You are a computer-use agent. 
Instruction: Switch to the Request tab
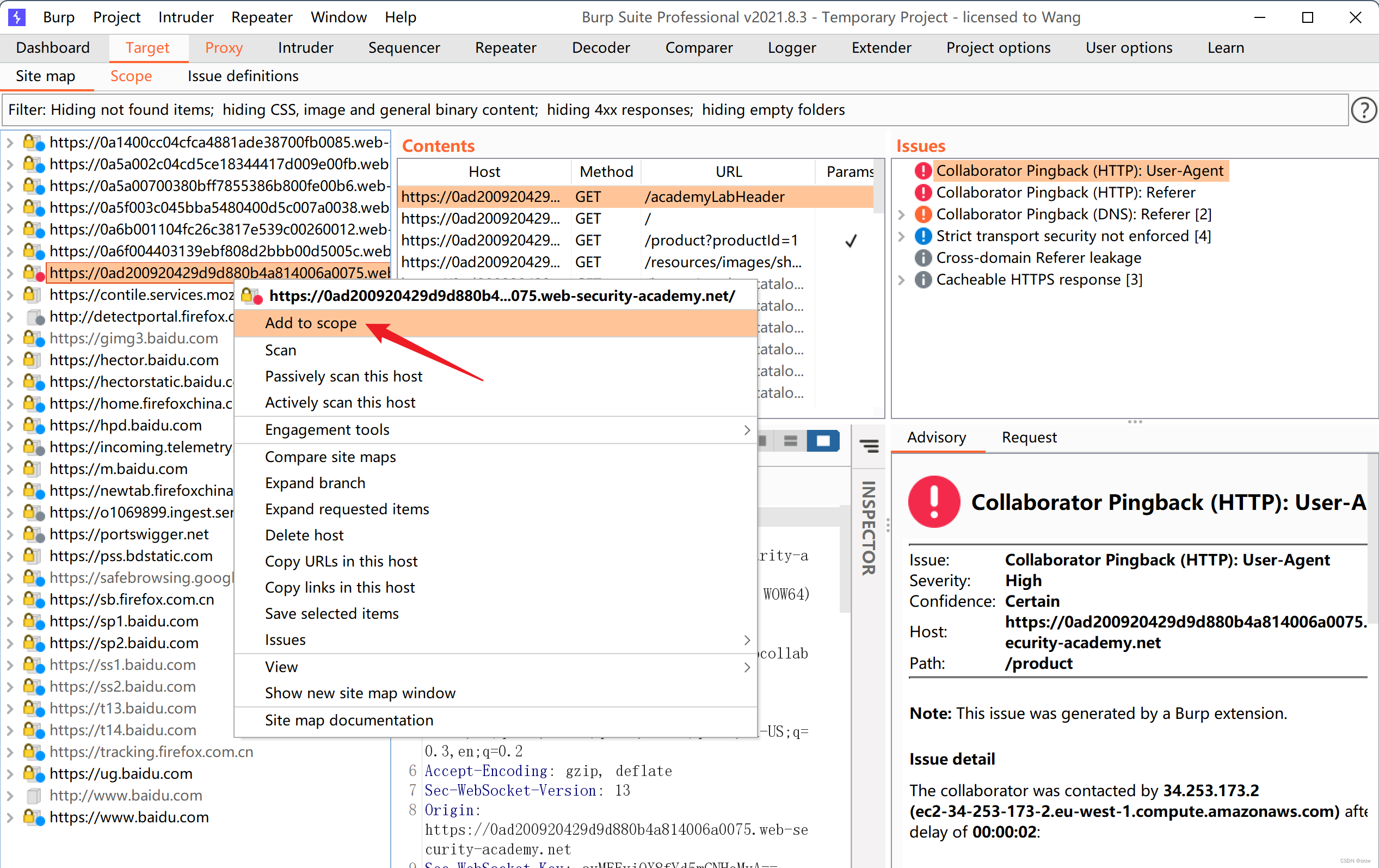point(1029,437)
